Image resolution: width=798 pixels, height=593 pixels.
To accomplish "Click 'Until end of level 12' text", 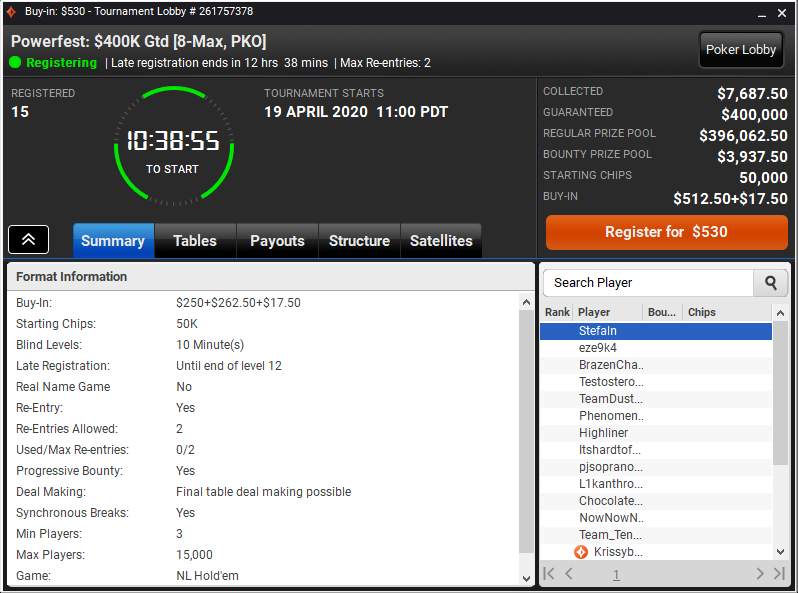I will coord(229,366).
